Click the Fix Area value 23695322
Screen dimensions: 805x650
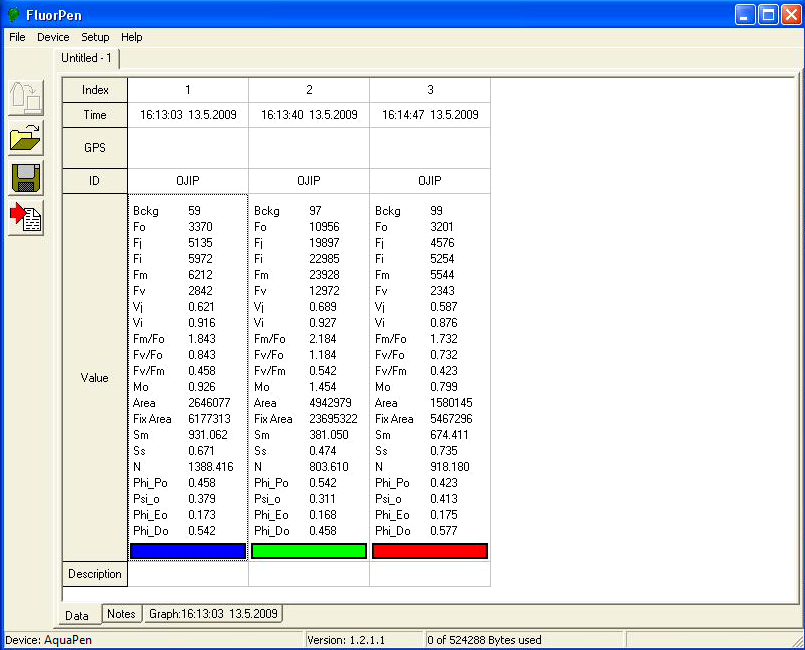(333, 419)
